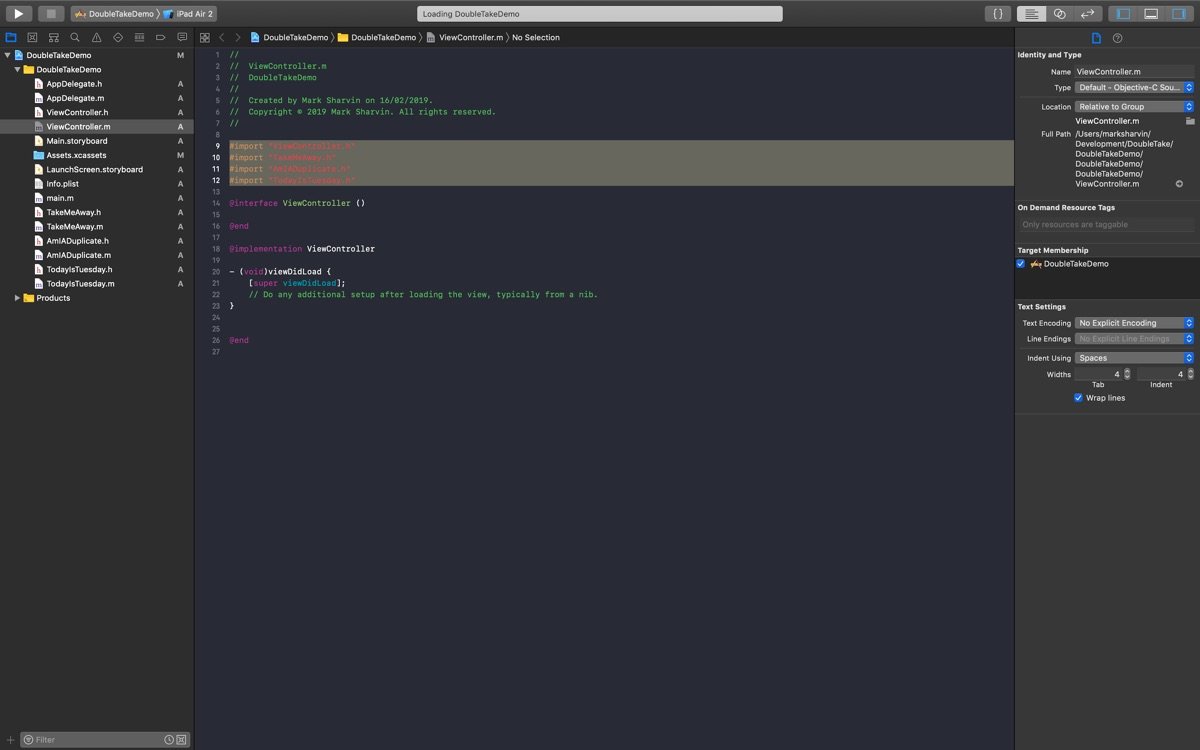Open the Indent Using dropdown
This screenshot has height=750, width=1200.
pos(1134,358)
